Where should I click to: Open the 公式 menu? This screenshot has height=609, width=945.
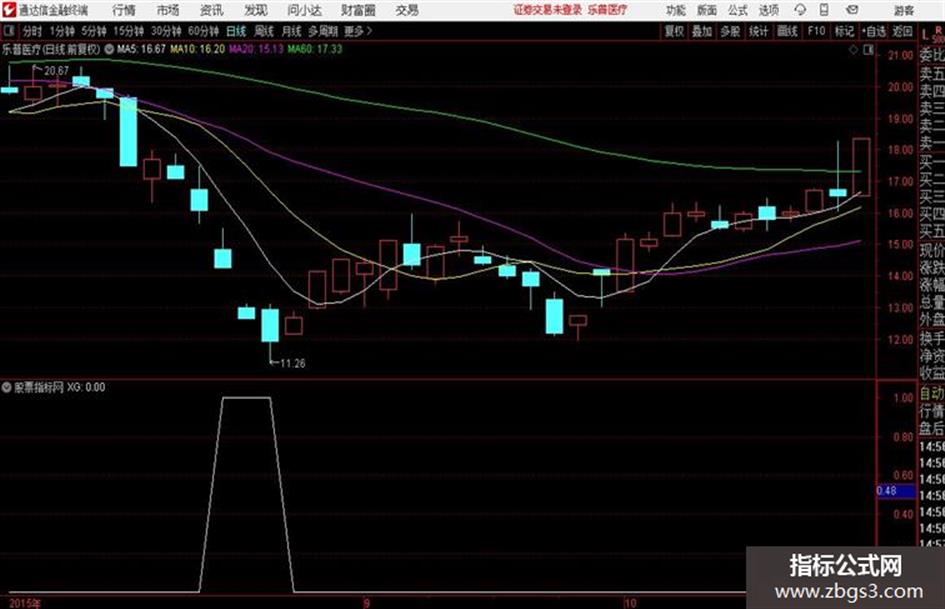(x=738, y=10)
